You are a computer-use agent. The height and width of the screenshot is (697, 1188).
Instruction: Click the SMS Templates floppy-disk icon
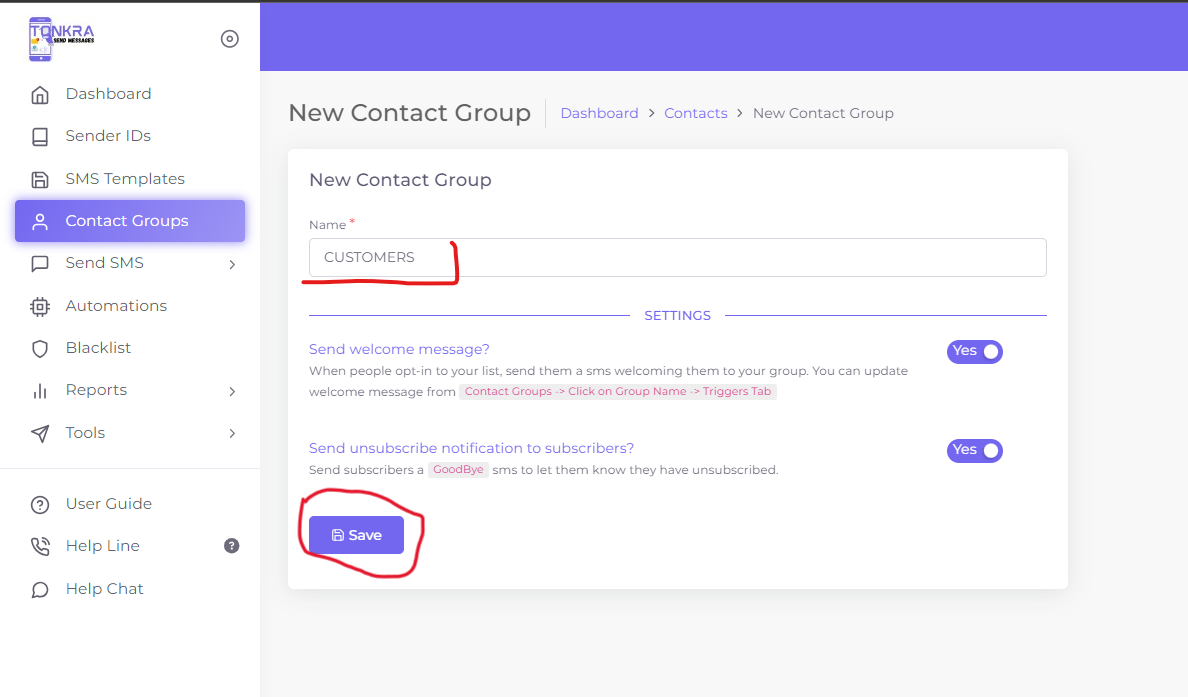40,180
